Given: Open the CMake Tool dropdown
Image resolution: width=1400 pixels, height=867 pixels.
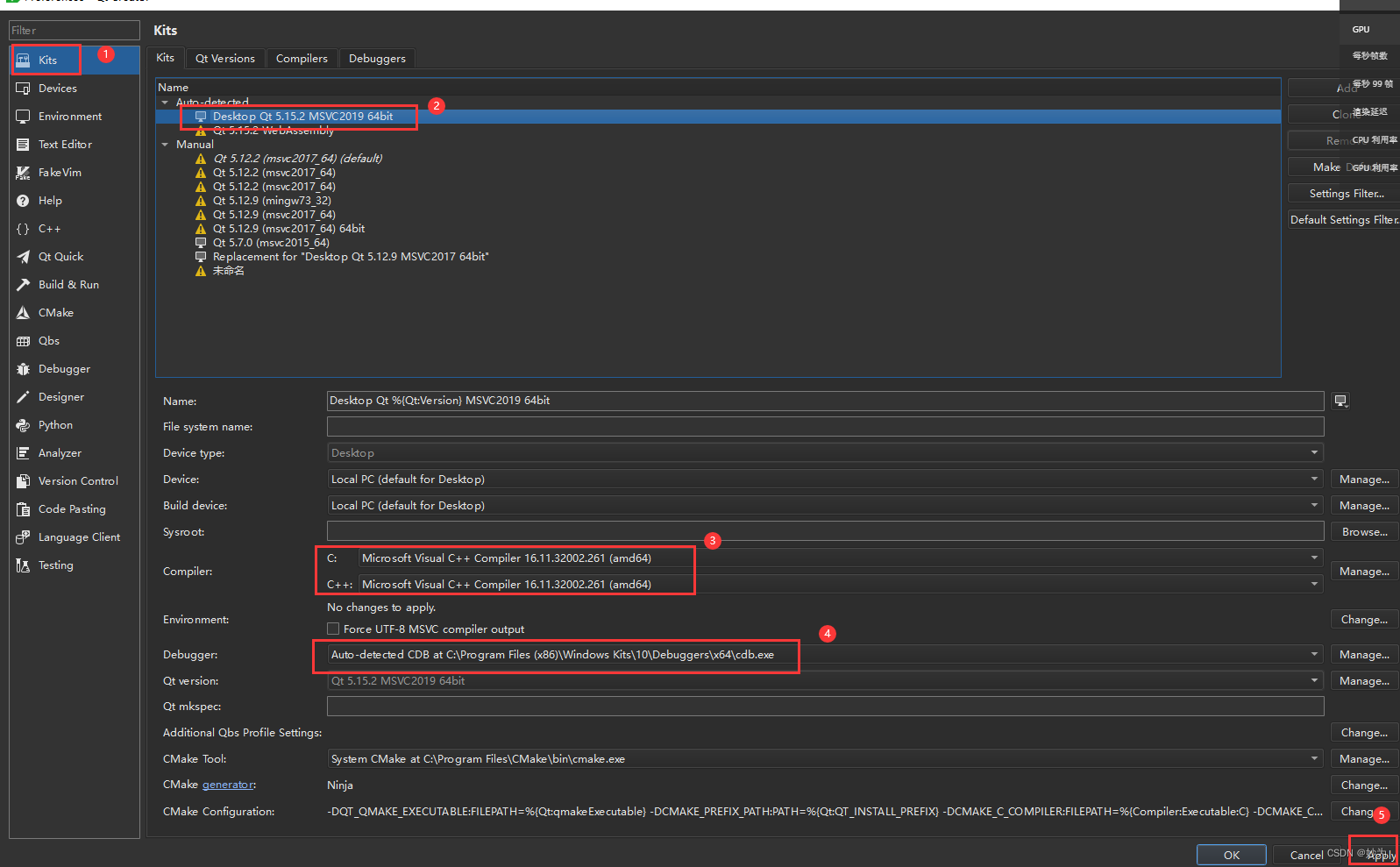Looking at the screenshot, I should tap(825, 759).
